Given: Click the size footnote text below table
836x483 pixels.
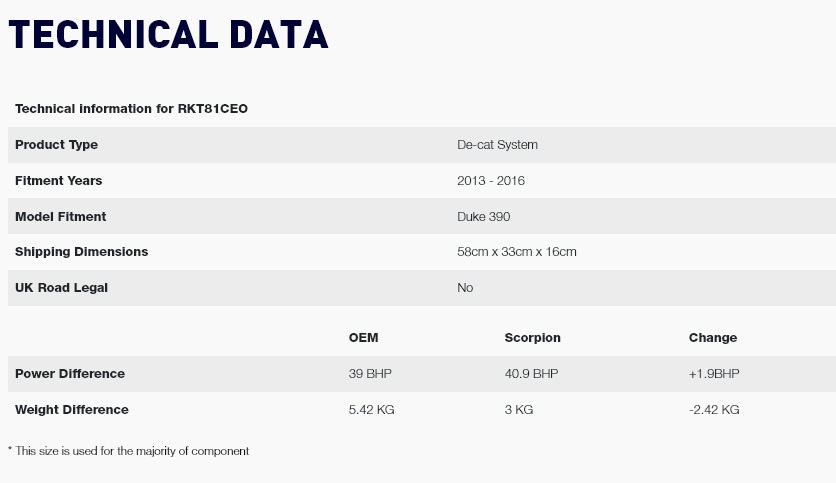Looking at the screenshot, I should [128, 451].
